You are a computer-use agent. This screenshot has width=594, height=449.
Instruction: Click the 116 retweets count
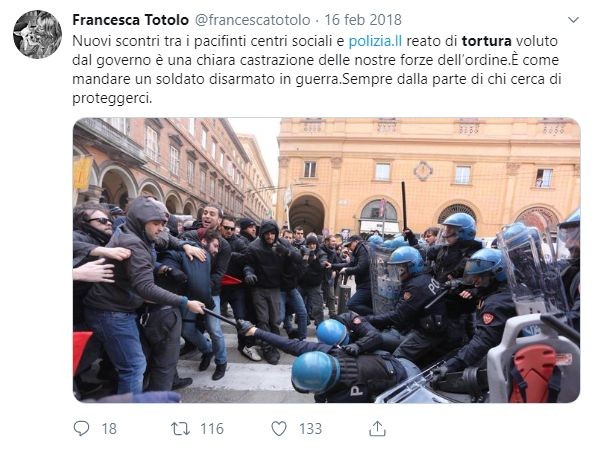pyautogui.click(x=212, y=429)
